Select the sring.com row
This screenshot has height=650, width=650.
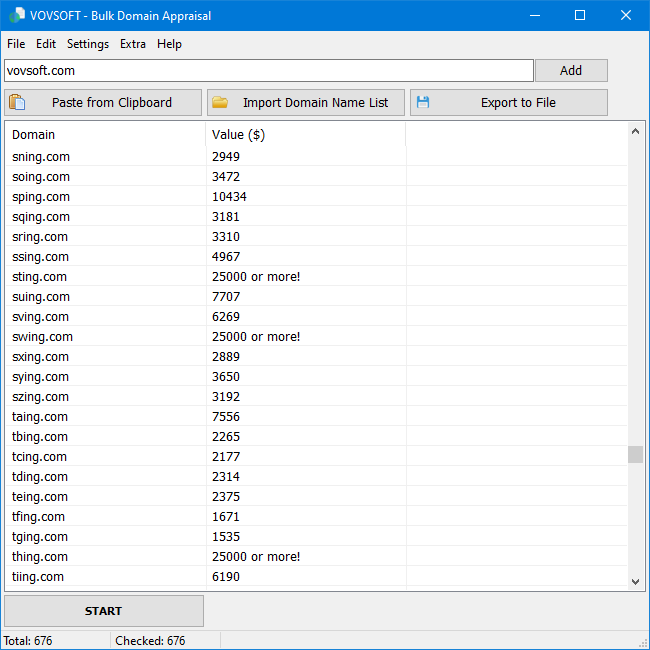pos(316,237)
